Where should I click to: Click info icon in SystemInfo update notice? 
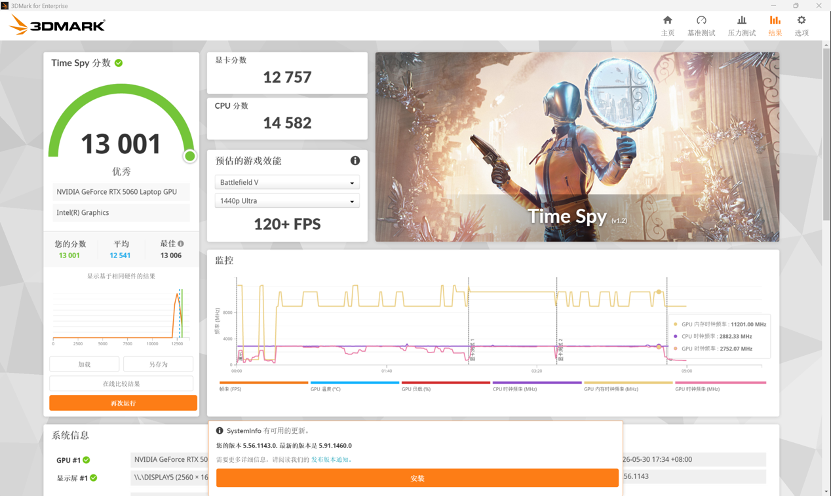click(219, 431)
